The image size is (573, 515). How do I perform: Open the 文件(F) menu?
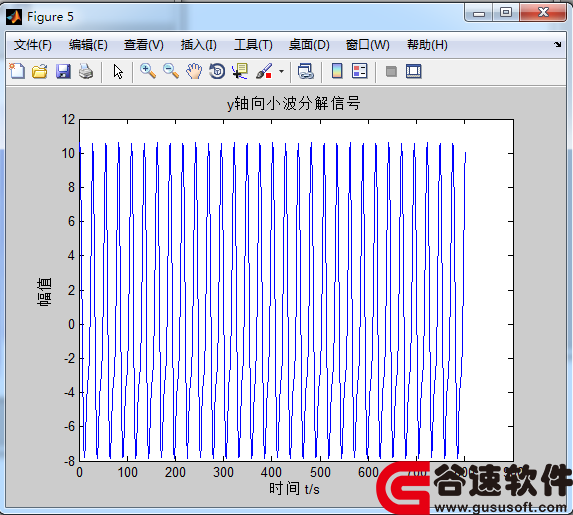[33, 45]
